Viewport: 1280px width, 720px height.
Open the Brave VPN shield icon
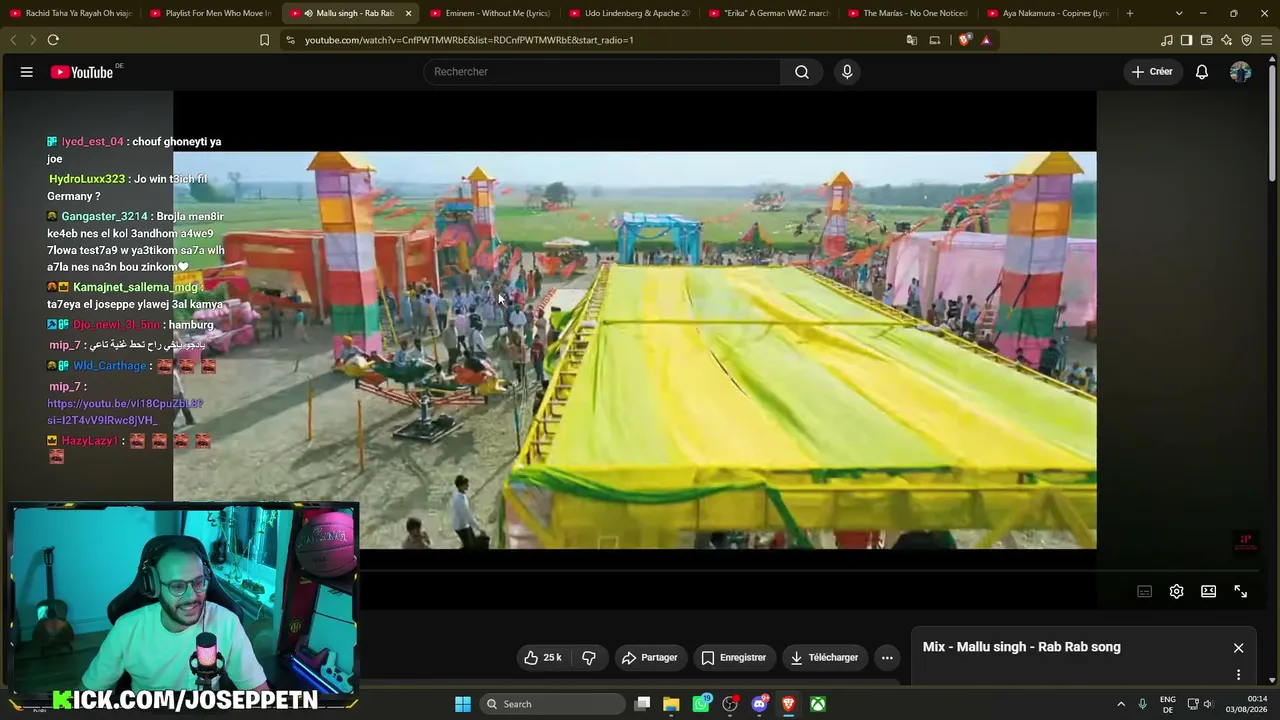tap(1246, 40)
